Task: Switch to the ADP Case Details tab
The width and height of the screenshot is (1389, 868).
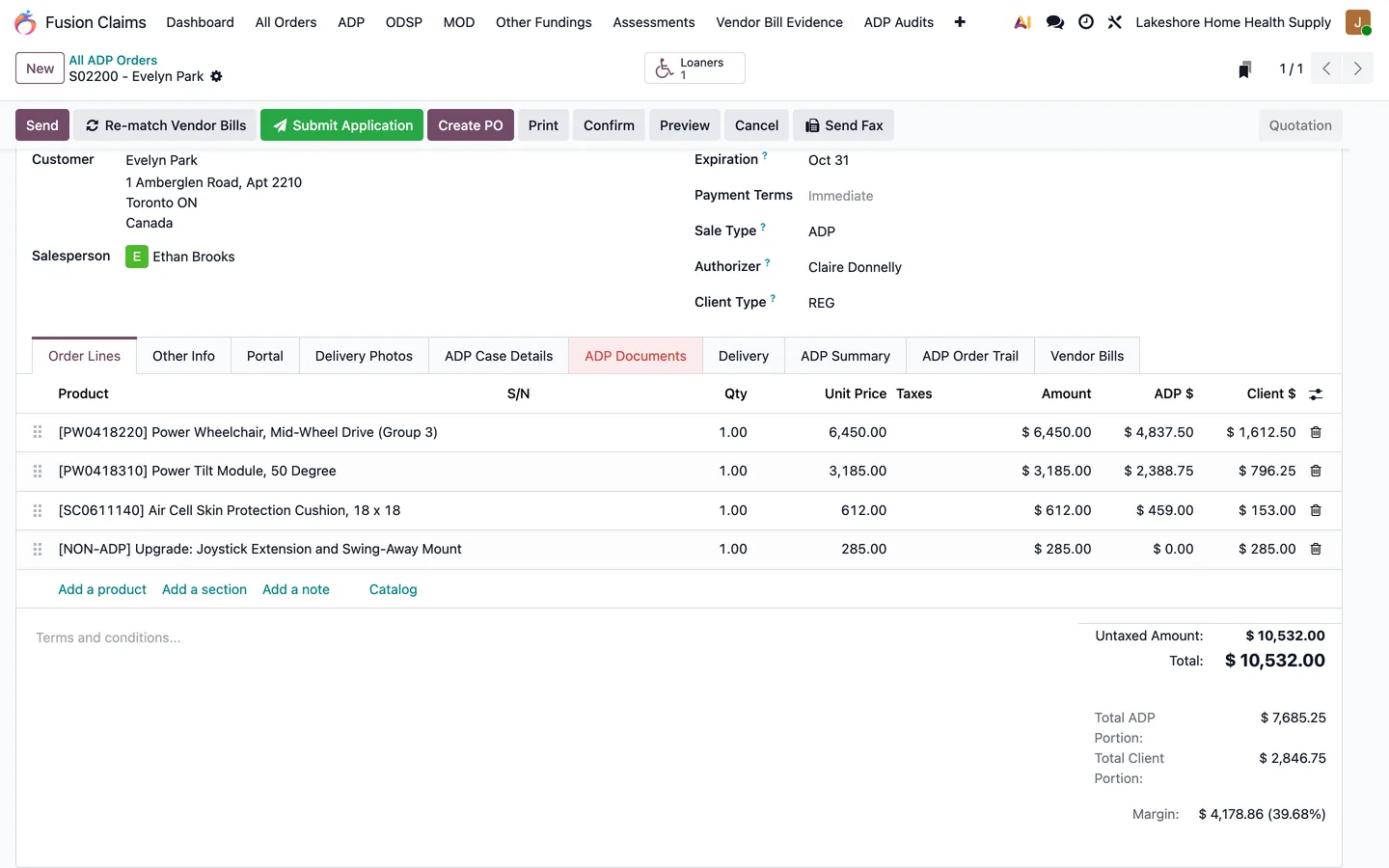Action: pos(499,356)
